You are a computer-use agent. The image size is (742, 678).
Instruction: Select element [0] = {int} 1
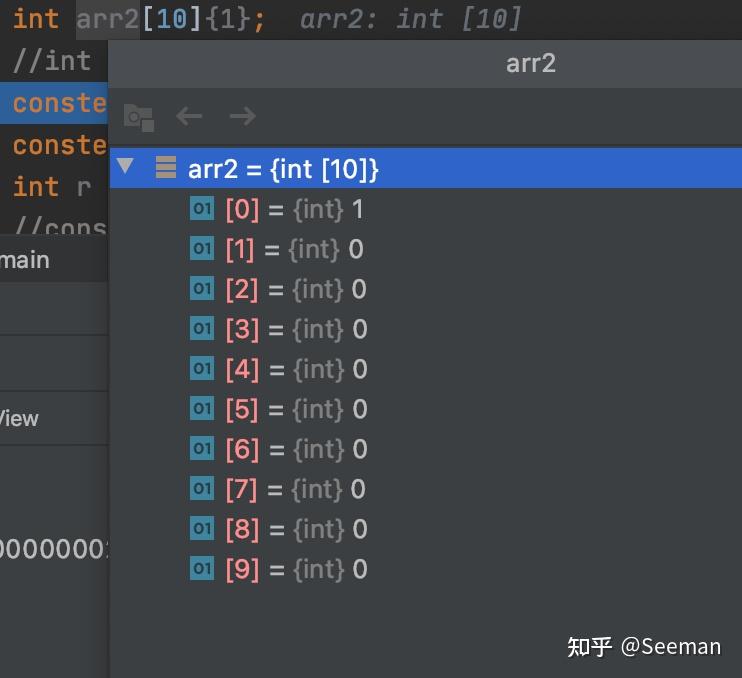[425, 209]
